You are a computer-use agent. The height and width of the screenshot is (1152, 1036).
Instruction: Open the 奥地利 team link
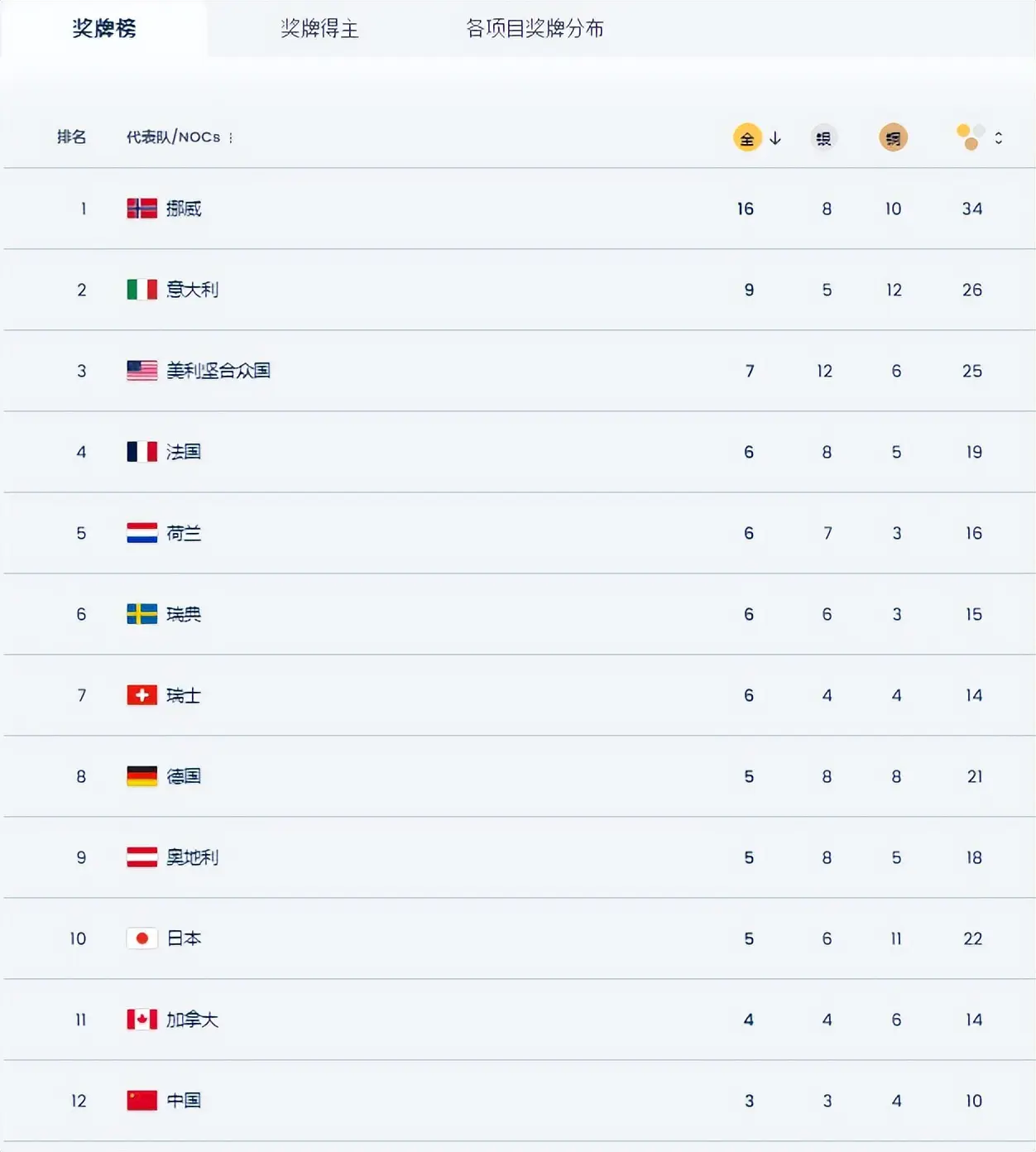coord(192,857)
